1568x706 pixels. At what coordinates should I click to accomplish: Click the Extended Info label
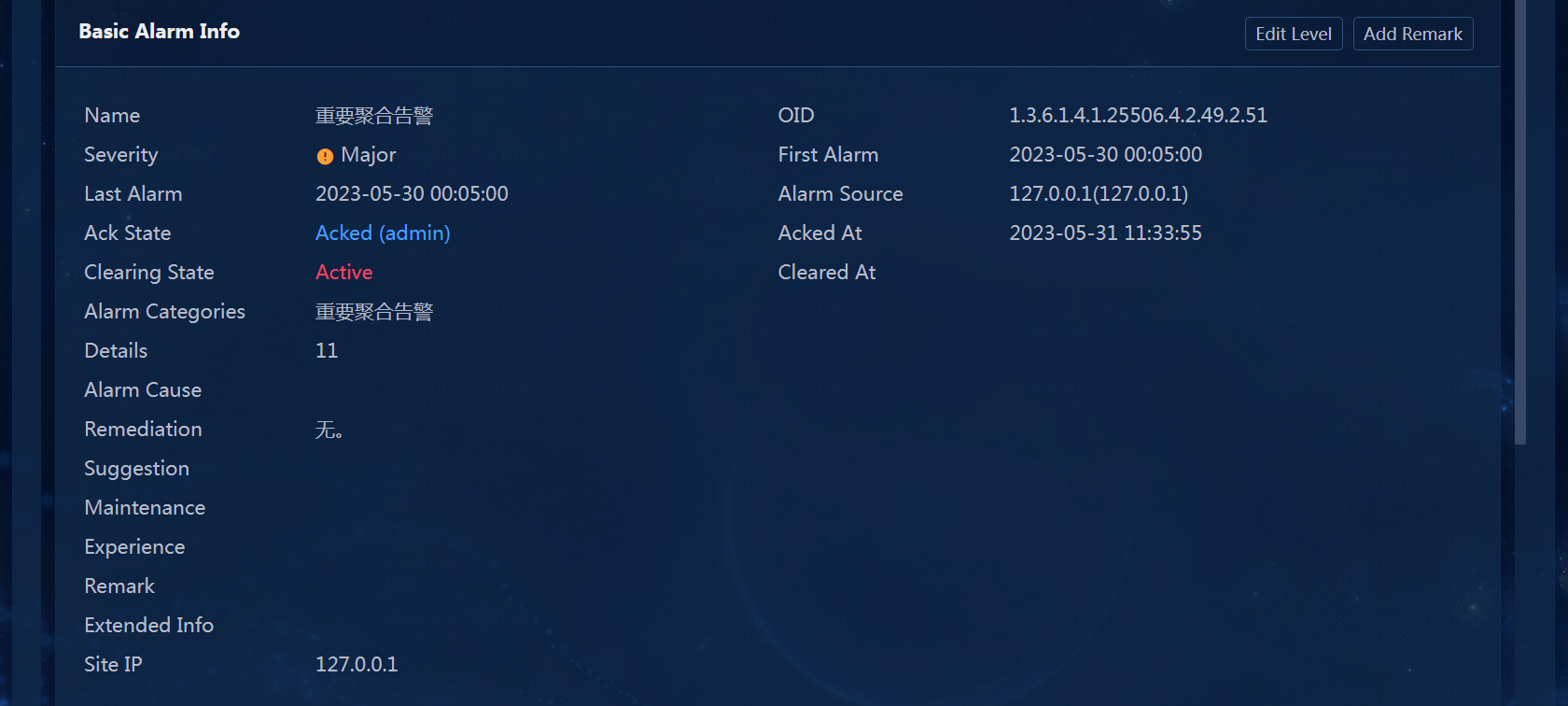click(149, 625)
